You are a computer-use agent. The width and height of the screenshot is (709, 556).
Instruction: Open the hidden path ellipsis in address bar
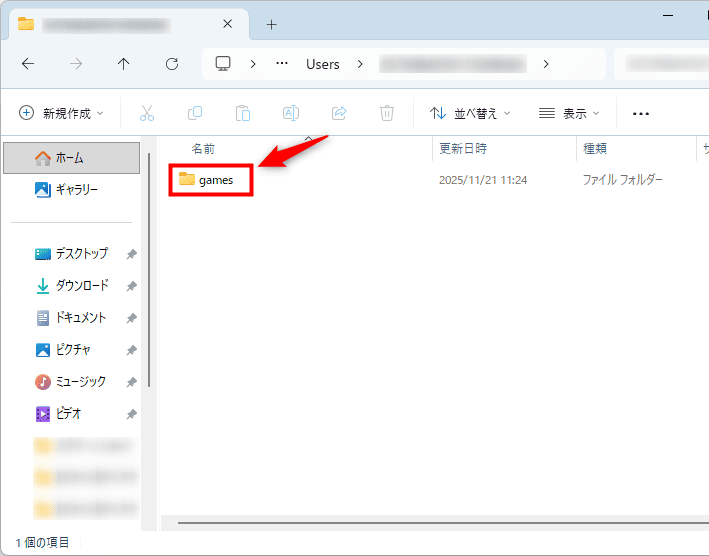click(x=282, y=63)
